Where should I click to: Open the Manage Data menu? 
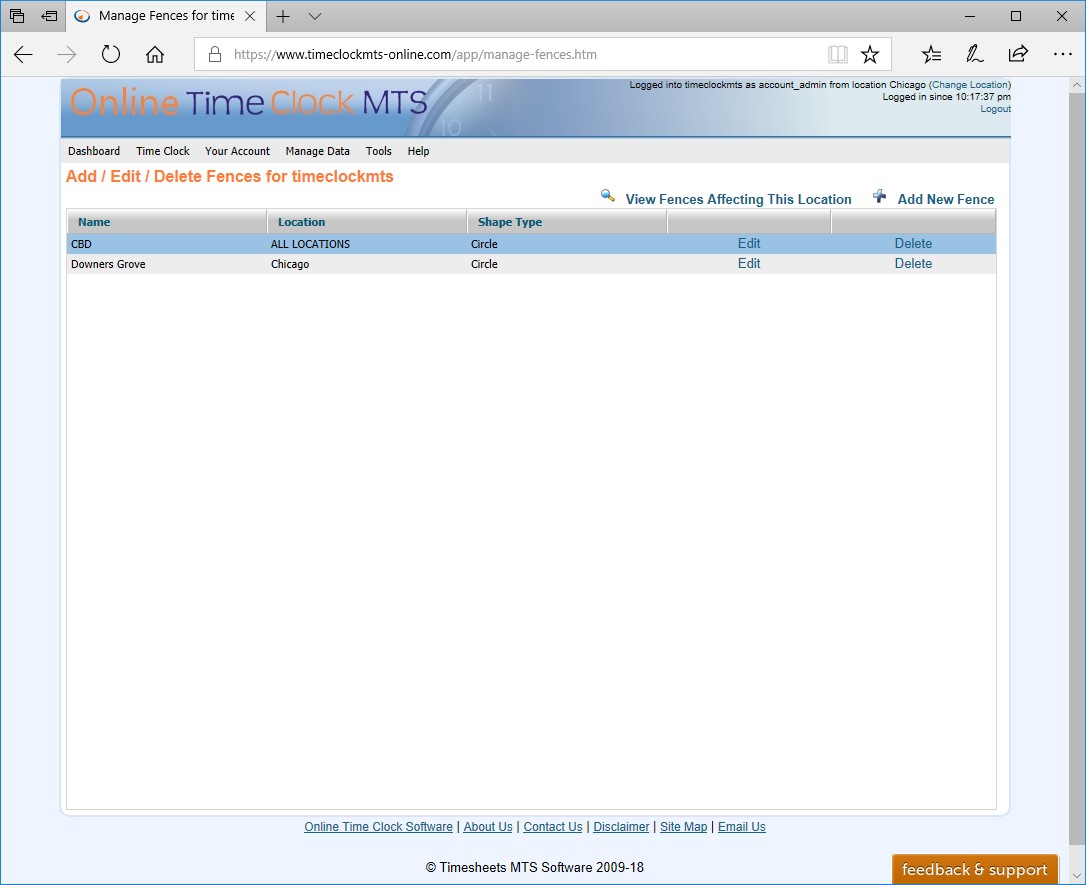click(317, 151)
